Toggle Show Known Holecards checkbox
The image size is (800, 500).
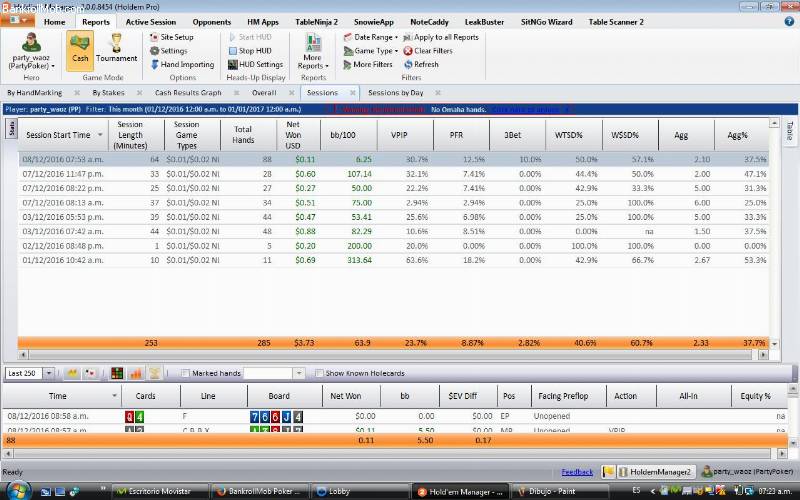point(319,373)
